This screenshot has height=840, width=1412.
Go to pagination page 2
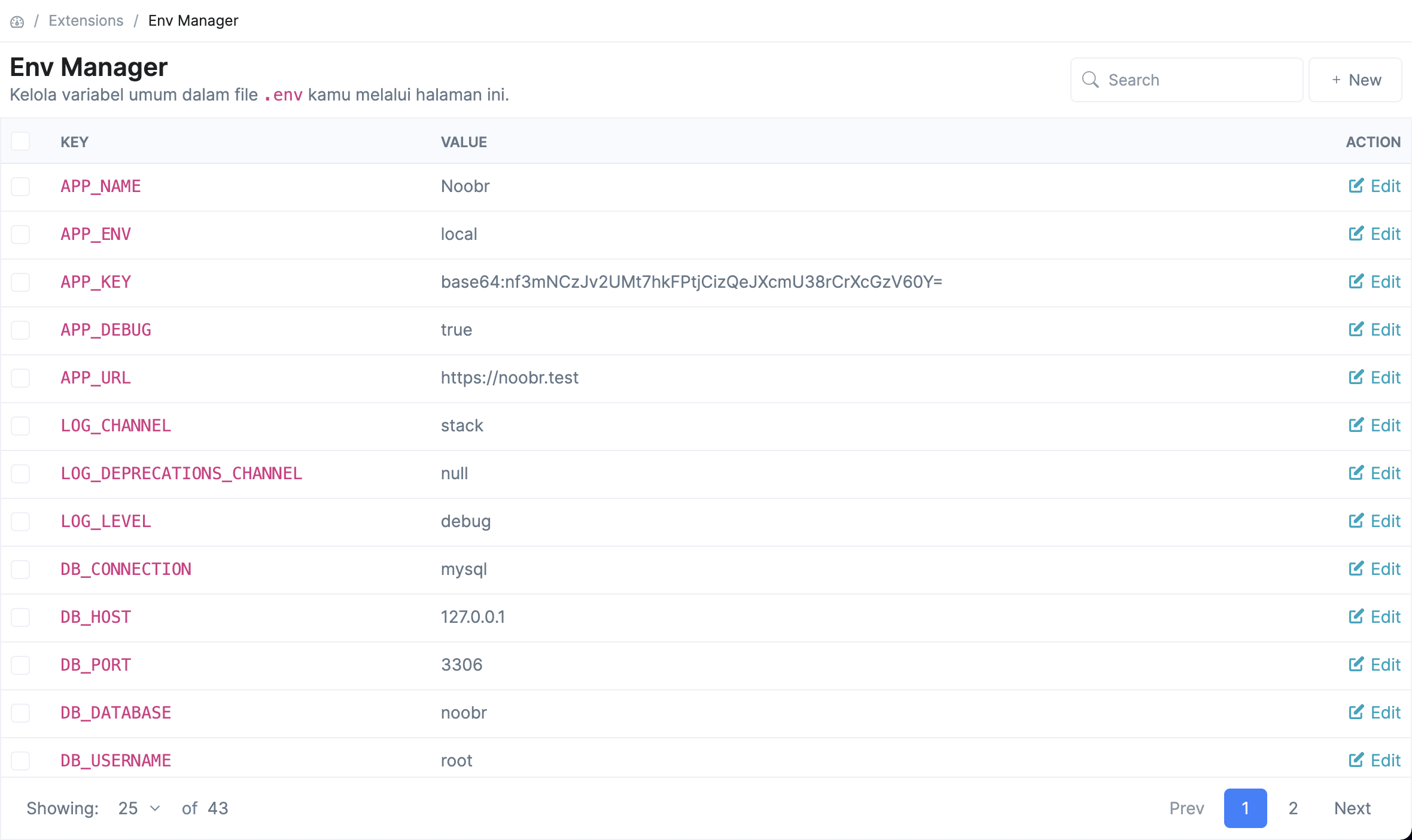[1293, 808]
